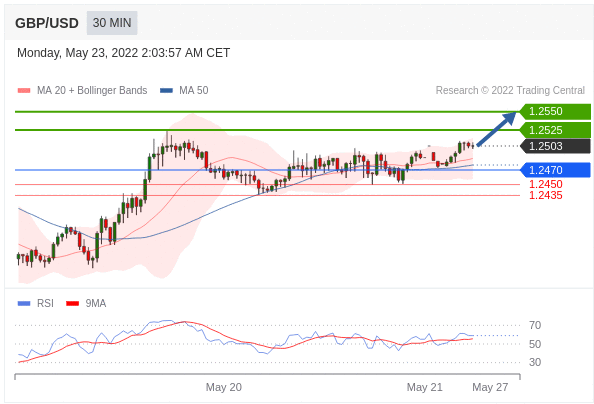Click the May 21 date axis label

[424, 387]
